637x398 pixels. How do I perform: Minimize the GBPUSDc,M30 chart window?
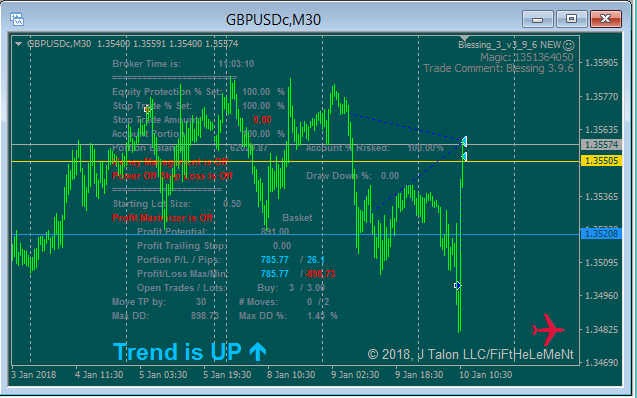pyautogui.click(x=537, y=19)
